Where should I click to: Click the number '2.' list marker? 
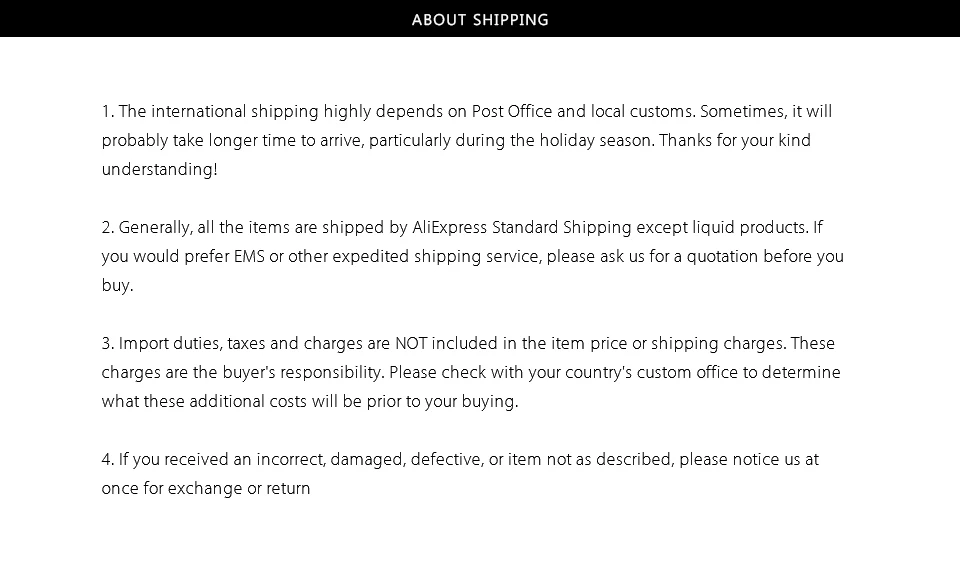point(108,227)
